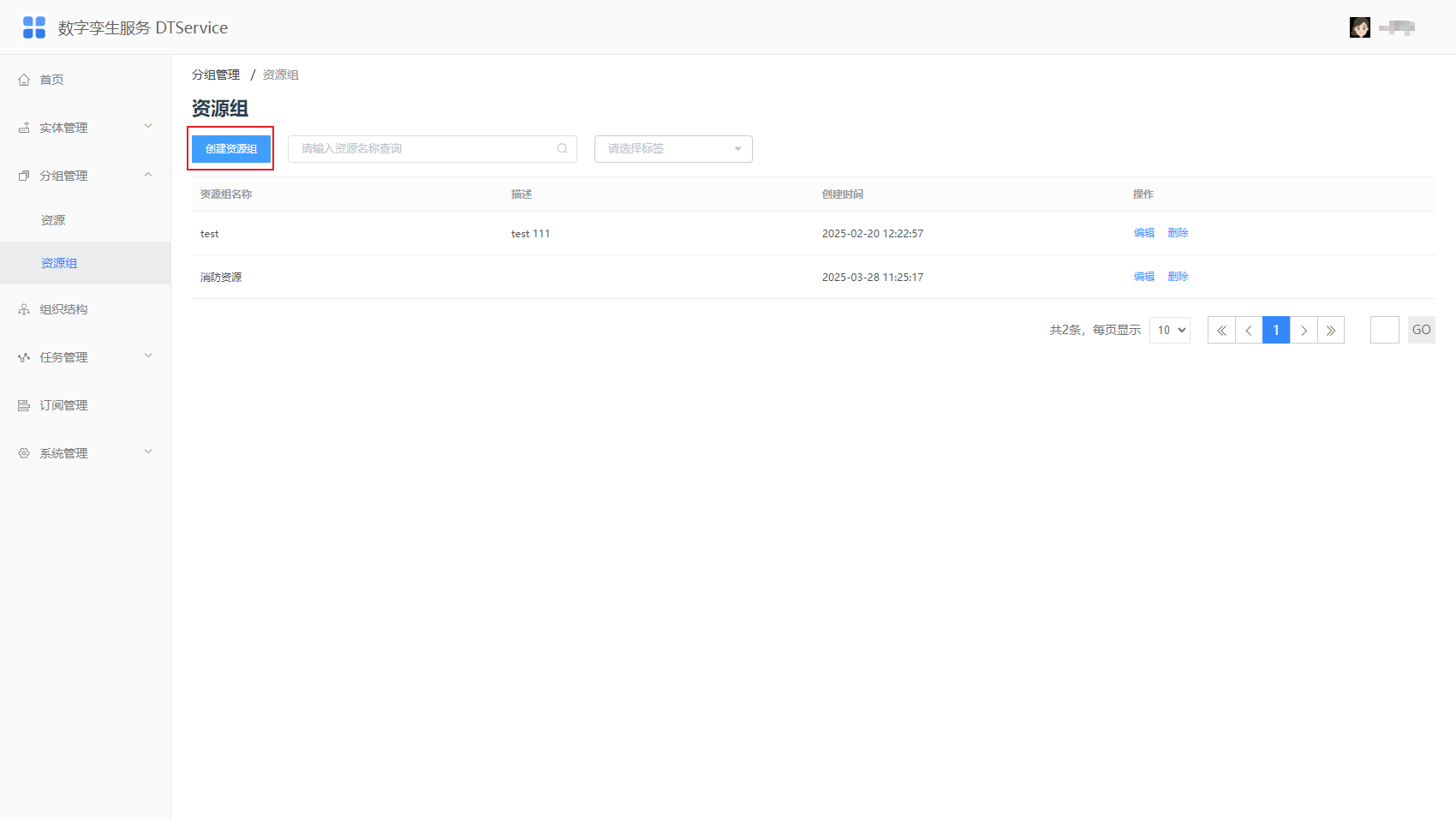Expand the 任务管理 chevron
The width and height of the screenshot is (1456, 819).
tap(148, 356)
